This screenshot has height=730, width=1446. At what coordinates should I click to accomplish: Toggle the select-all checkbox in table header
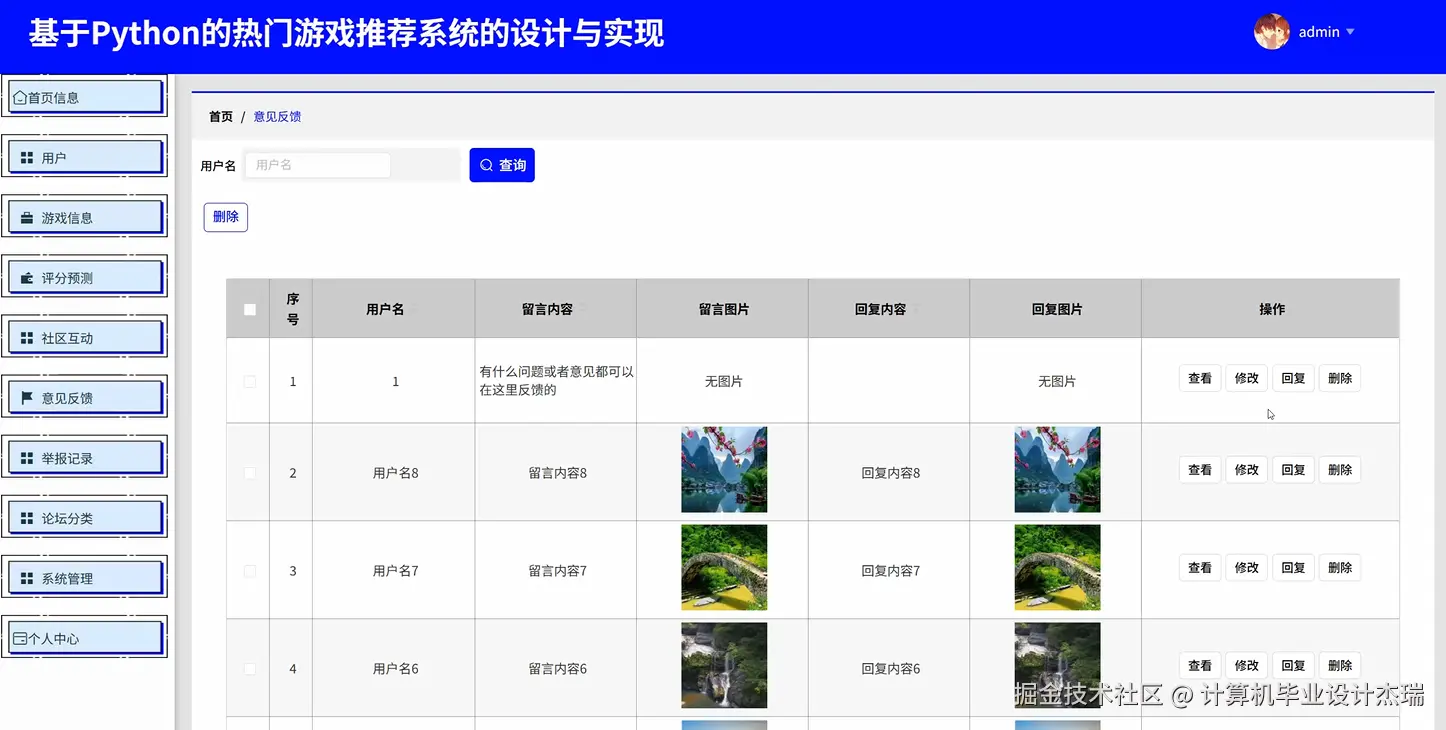(250, 309)
